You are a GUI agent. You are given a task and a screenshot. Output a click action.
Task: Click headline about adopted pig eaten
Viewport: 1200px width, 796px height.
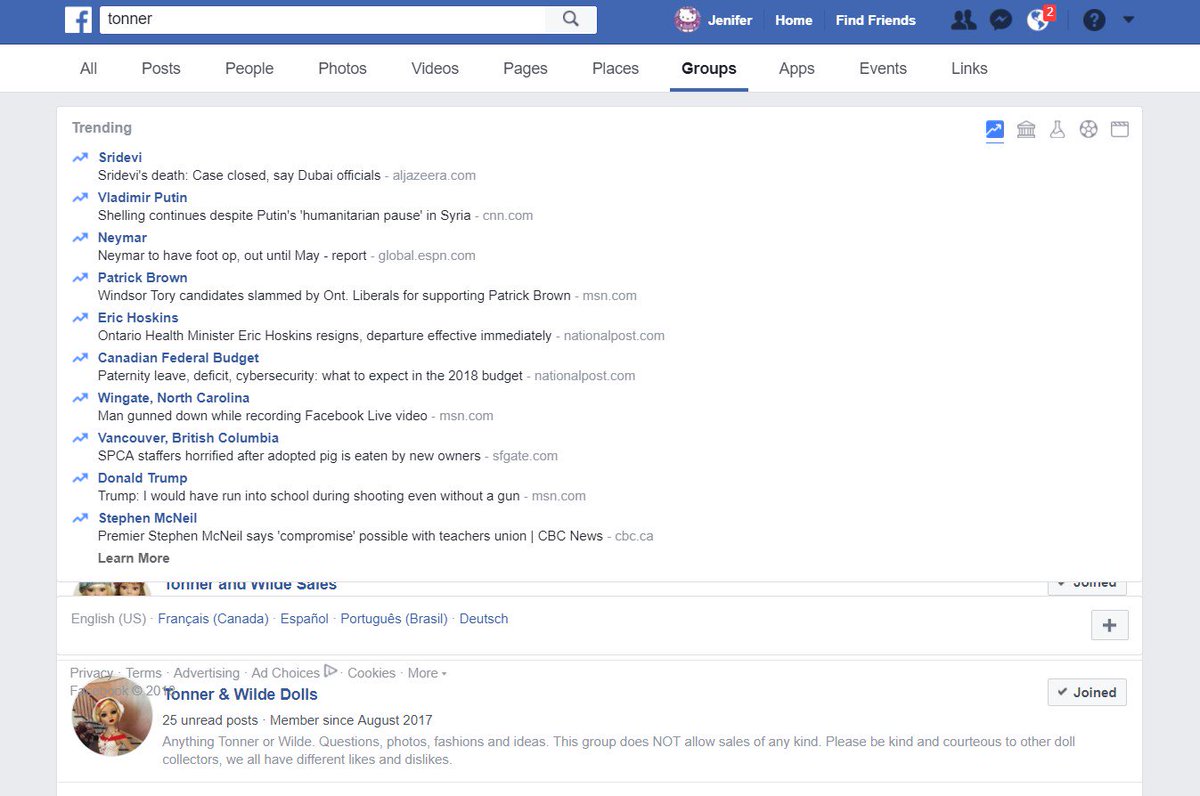289,455
